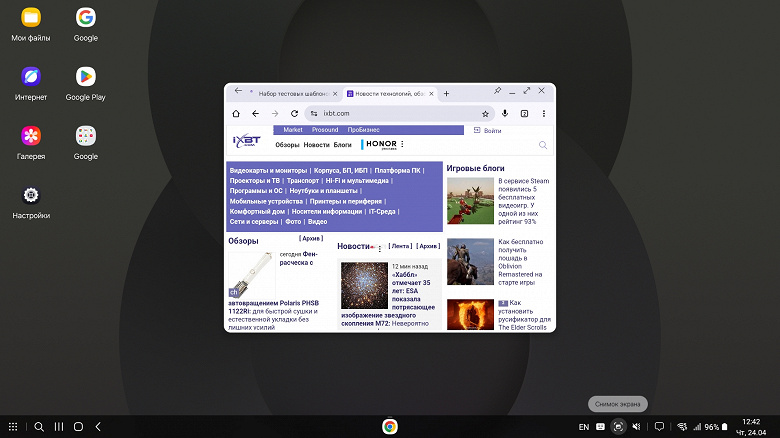
Task: Click the ixbt.com address bar
Action: click(x=400, y=113)
